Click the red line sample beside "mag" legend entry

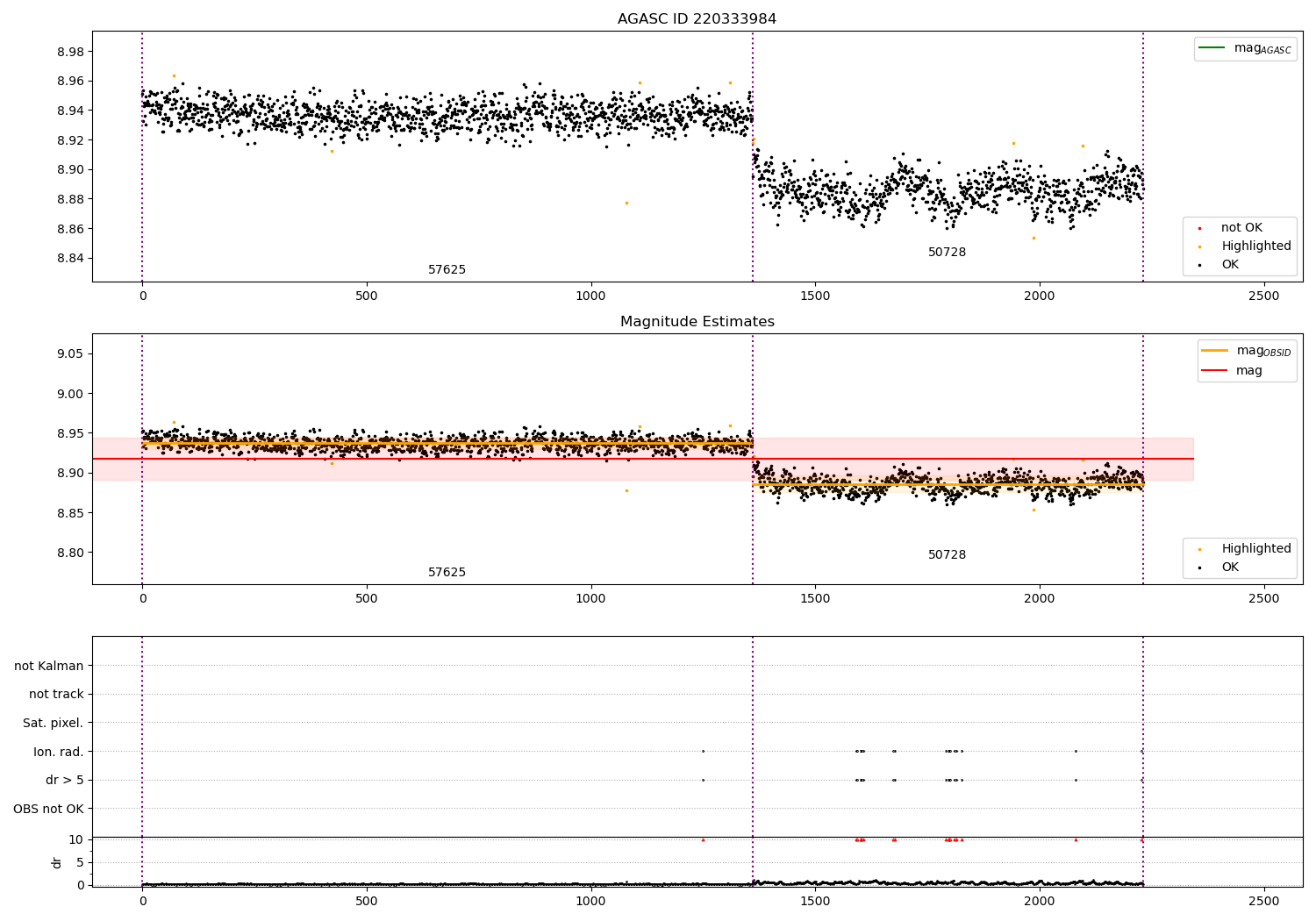tap(1215, 370)
